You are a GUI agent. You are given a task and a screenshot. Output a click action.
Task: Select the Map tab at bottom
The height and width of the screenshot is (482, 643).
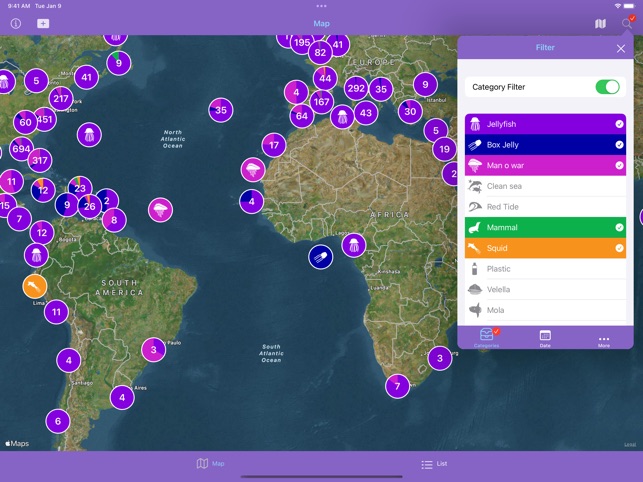(x=210, y=464)
